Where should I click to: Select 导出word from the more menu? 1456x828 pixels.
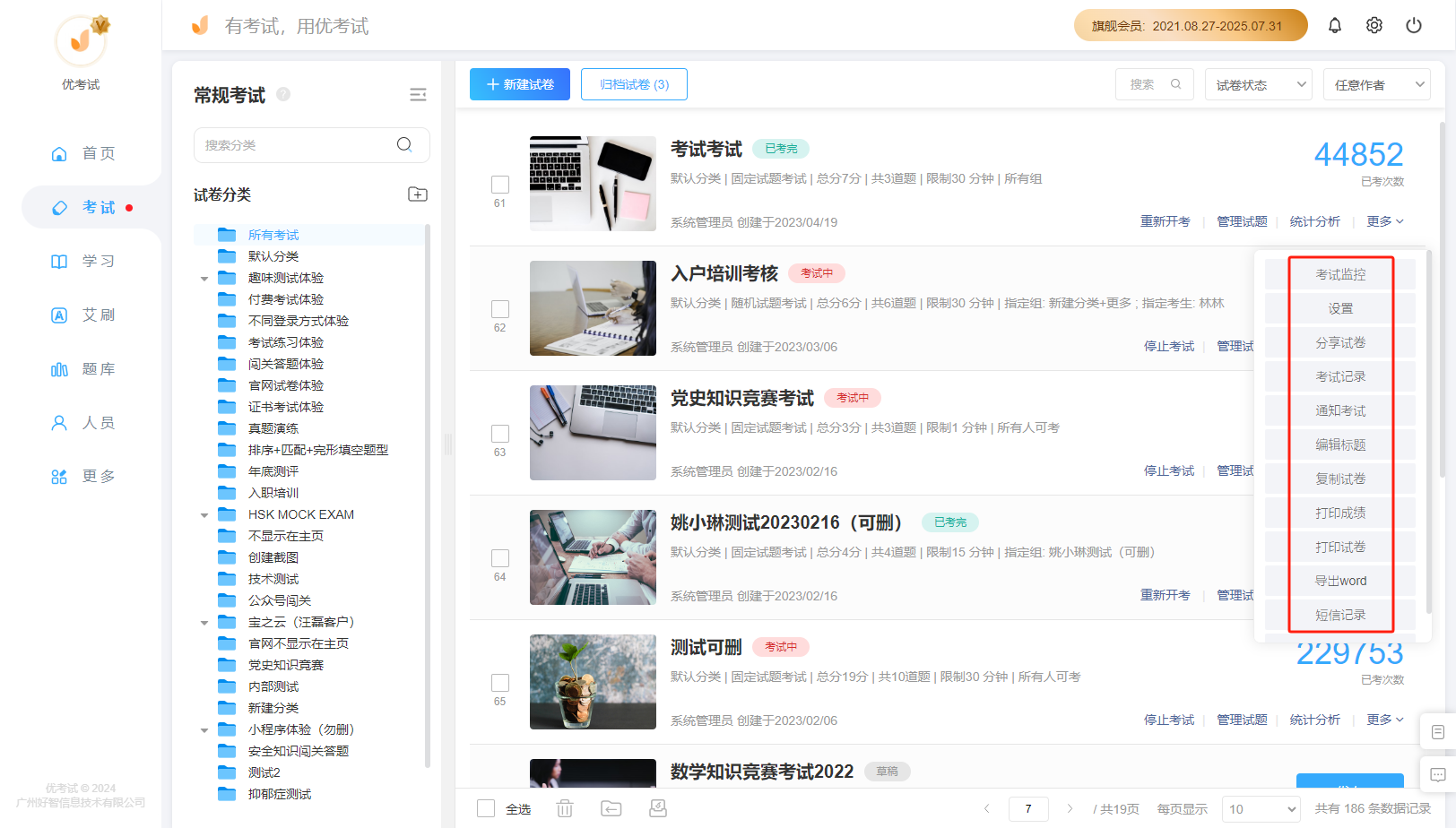[x=1340, y=581]
